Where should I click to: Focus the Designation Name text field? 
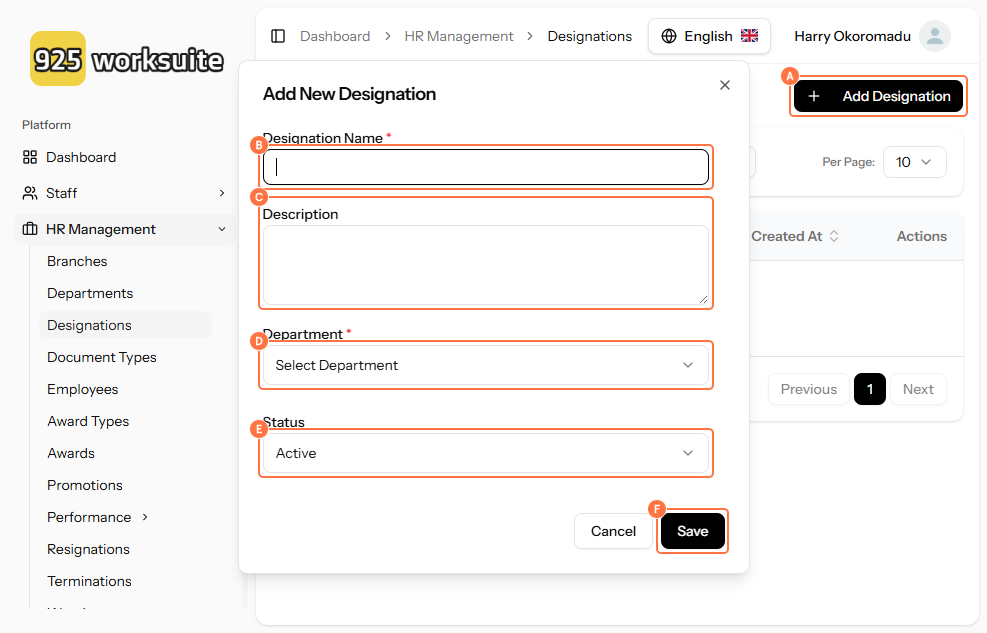click(486, 167)
